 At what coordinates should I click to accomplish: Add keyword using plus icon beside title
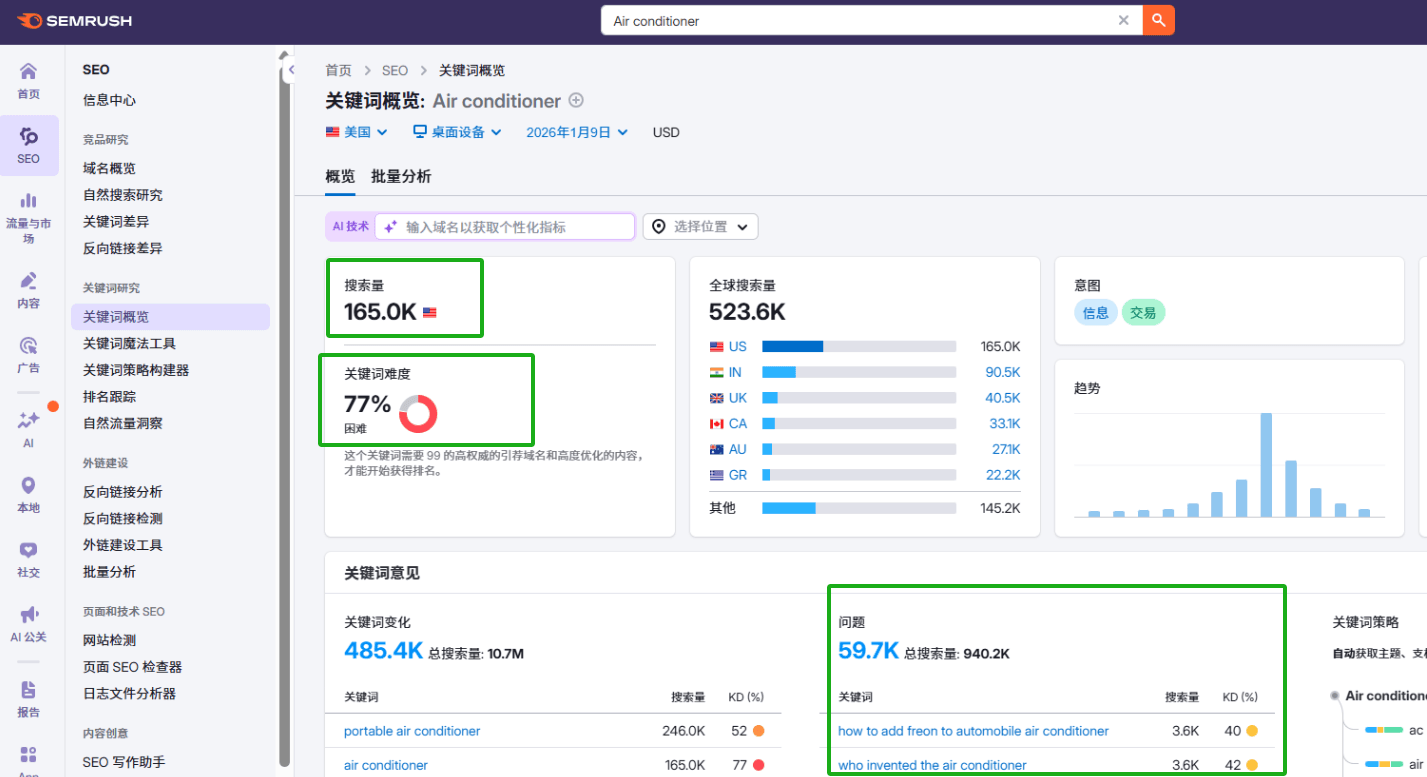pyautogui.click(x=576, y=100)
